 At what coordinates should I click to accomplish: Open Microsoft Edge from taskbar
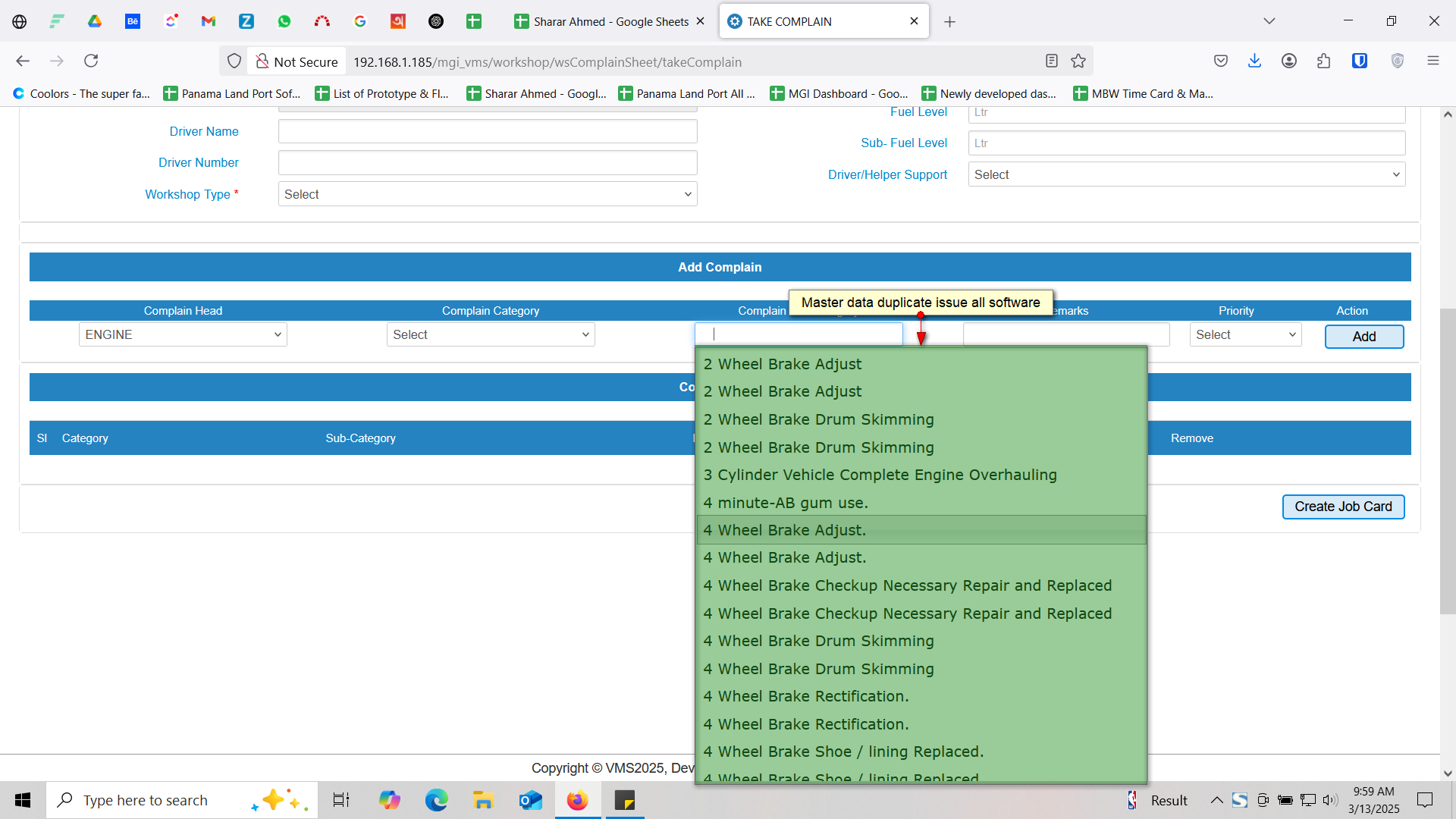pos(436,800)
